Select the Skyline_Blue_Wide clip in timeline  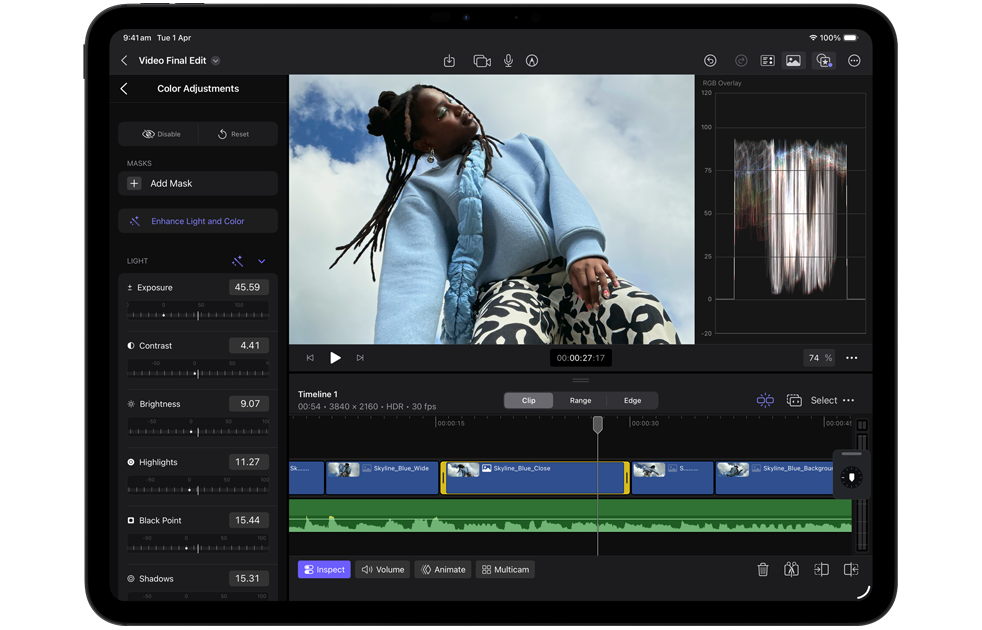382,478
